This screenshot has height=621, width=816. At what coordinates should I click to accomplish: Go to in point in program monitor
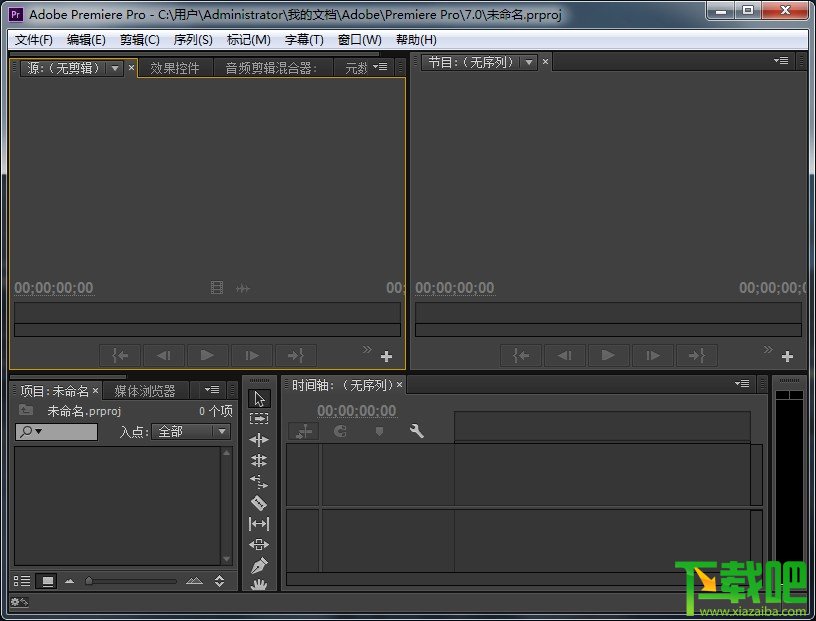pyautogui.click(x=521, y=355)
